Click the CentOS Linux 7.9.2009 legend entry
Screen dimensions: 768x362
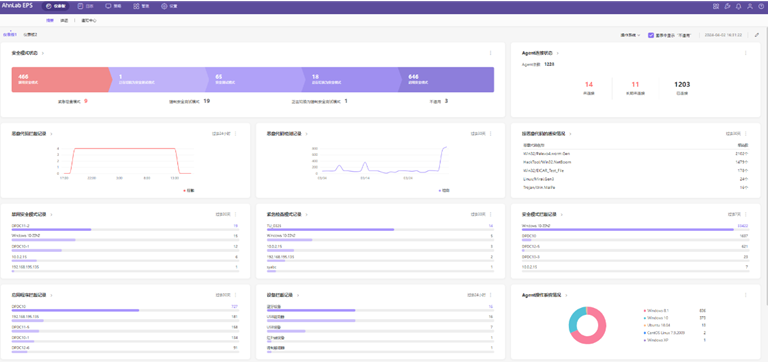tap(666, 332)
